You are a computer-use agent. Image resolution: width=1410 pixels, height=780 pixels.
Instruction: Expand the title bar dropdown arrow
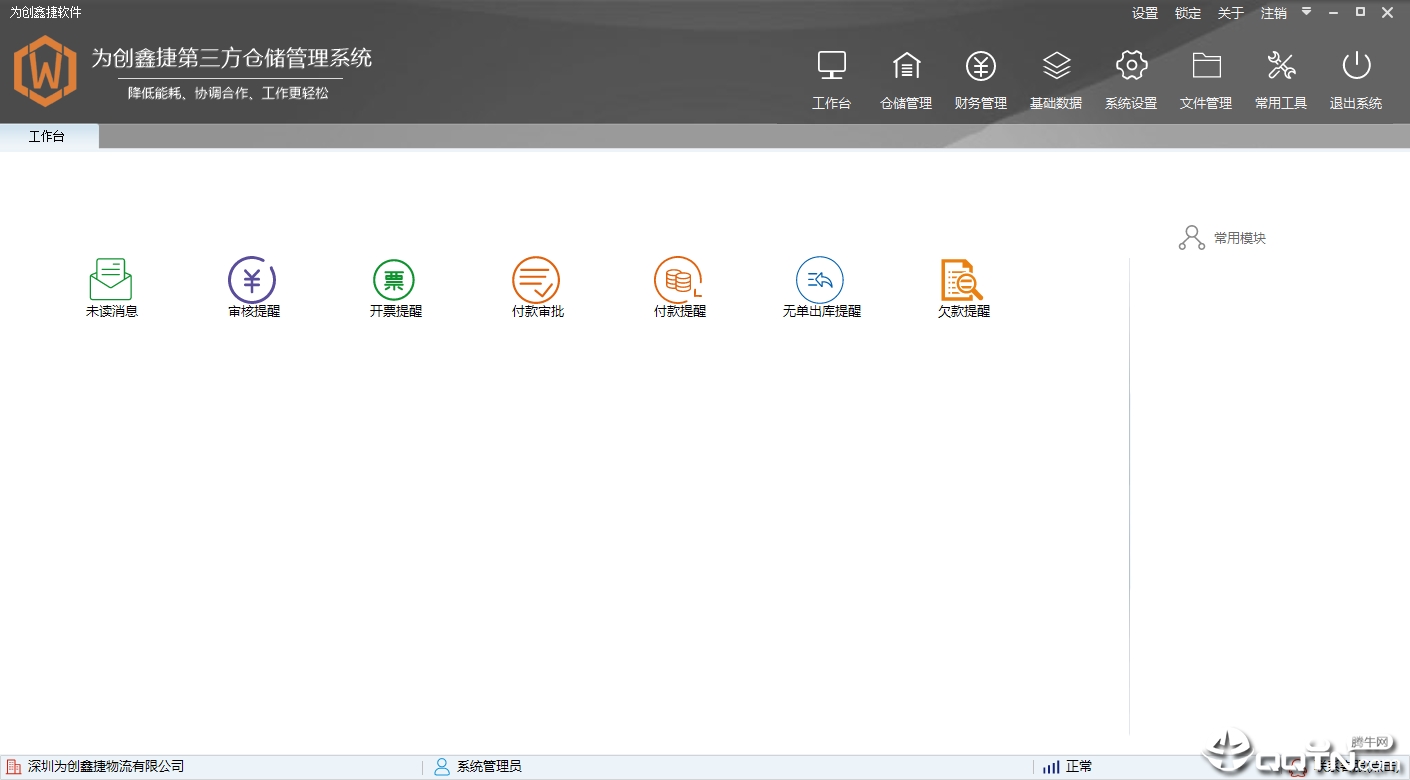click(x=1306, y=12)
